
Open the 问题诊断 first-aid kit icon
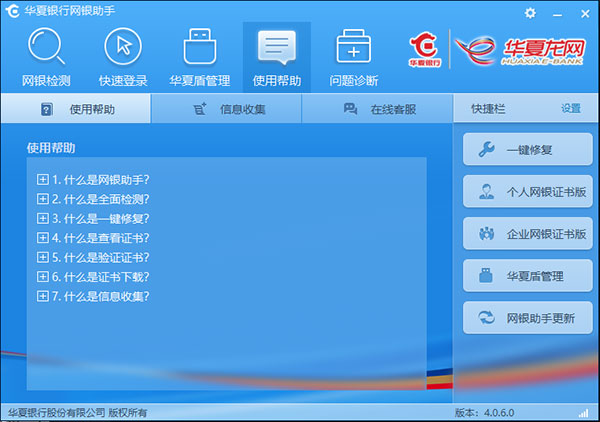(354, 46)
